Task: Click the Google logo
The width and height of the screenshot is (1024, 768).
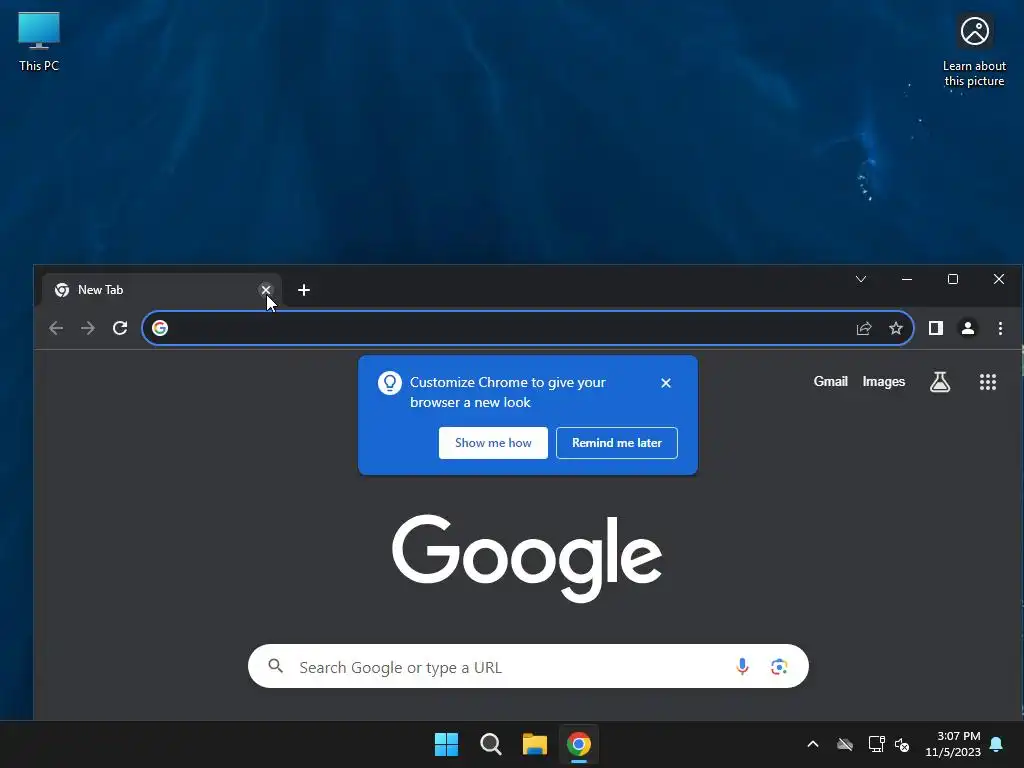Action: point(527,557)
